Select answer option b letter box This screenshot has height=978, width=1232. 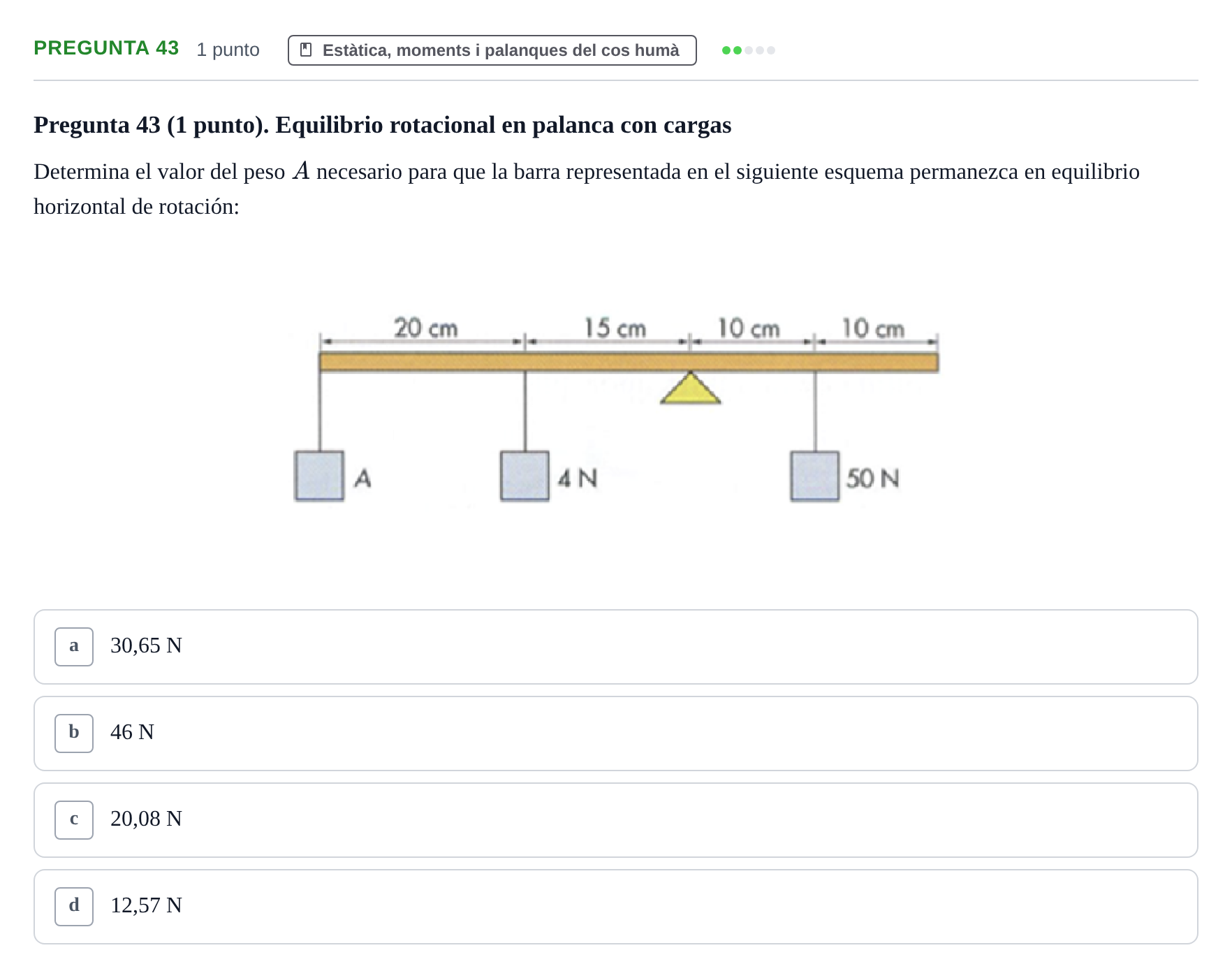click(x=74, y=733)
